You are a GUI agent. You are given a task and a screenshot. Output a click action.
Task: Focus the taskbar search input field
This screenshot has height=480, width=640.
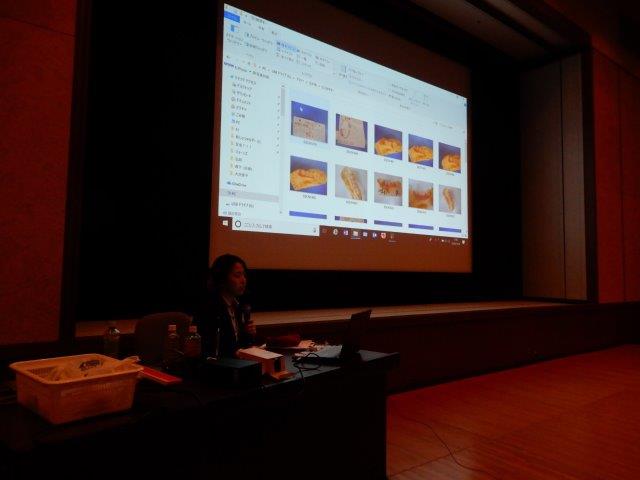[276, 227]
